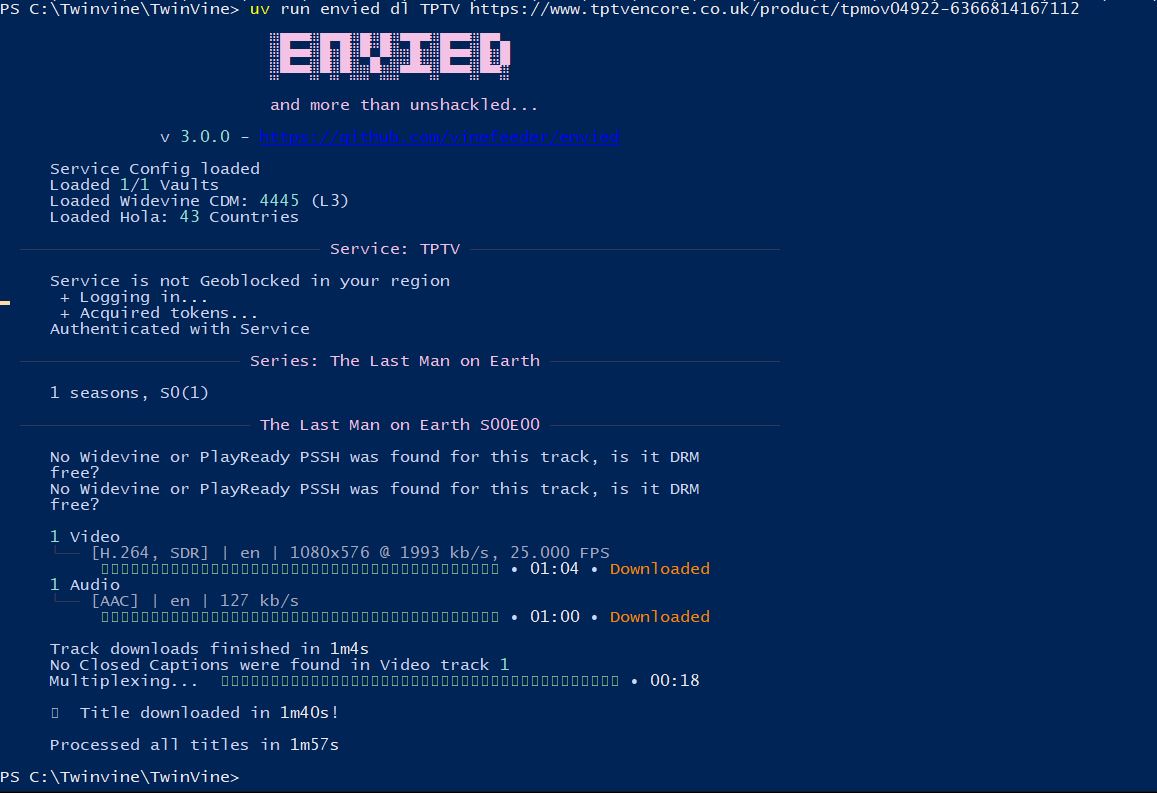The width and height of the screenshot is (1157, 793).
Task: Click the video download progress bar
Action: point(300,569)
